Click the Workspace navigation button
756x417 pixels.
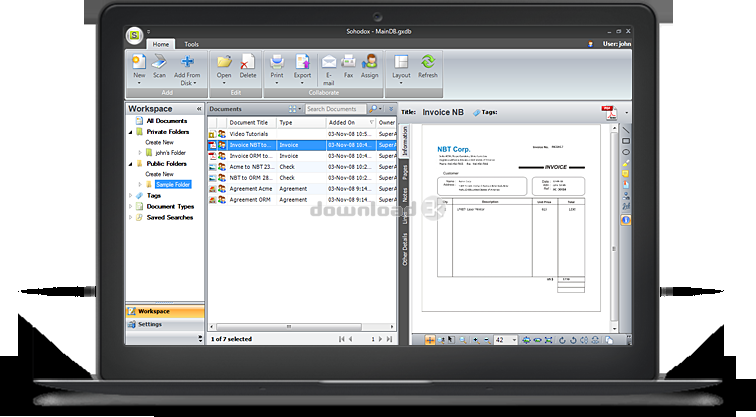click(x=165, y=311)
